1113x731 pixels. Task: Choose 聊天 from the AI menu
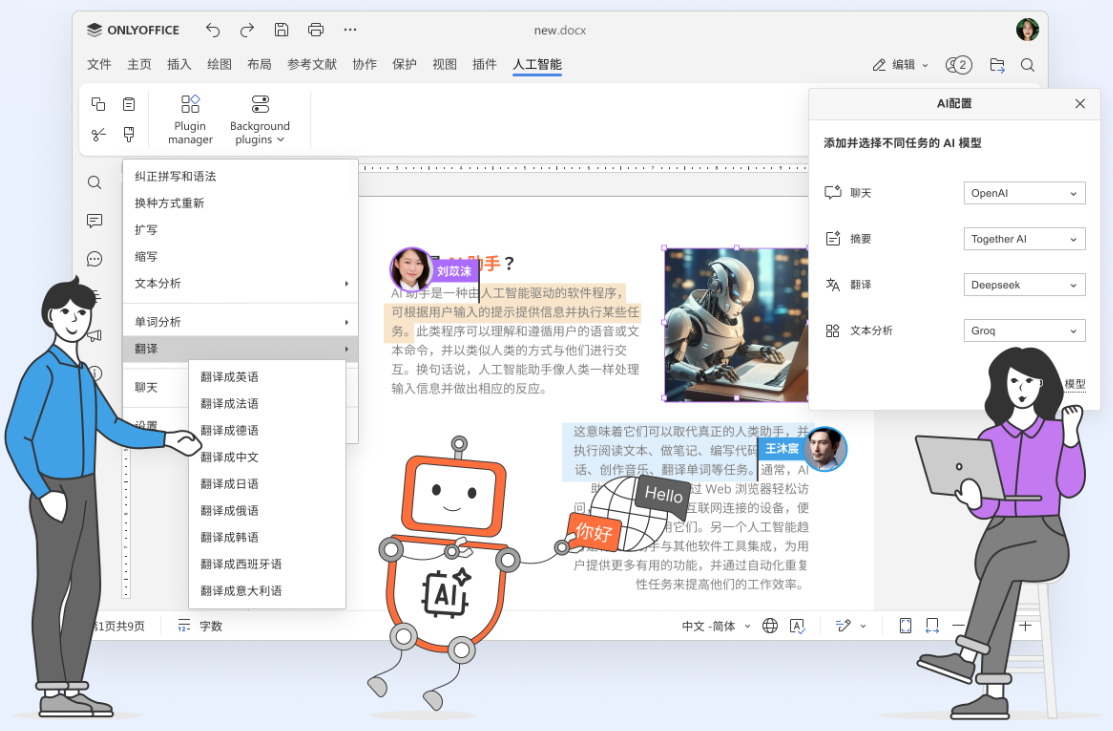[146, 388]
